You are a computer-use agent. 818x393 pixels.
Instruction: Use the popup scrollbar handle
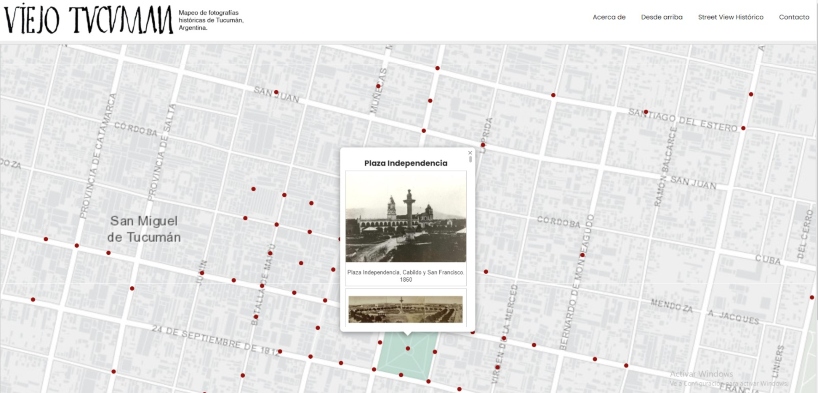point(470,159)
